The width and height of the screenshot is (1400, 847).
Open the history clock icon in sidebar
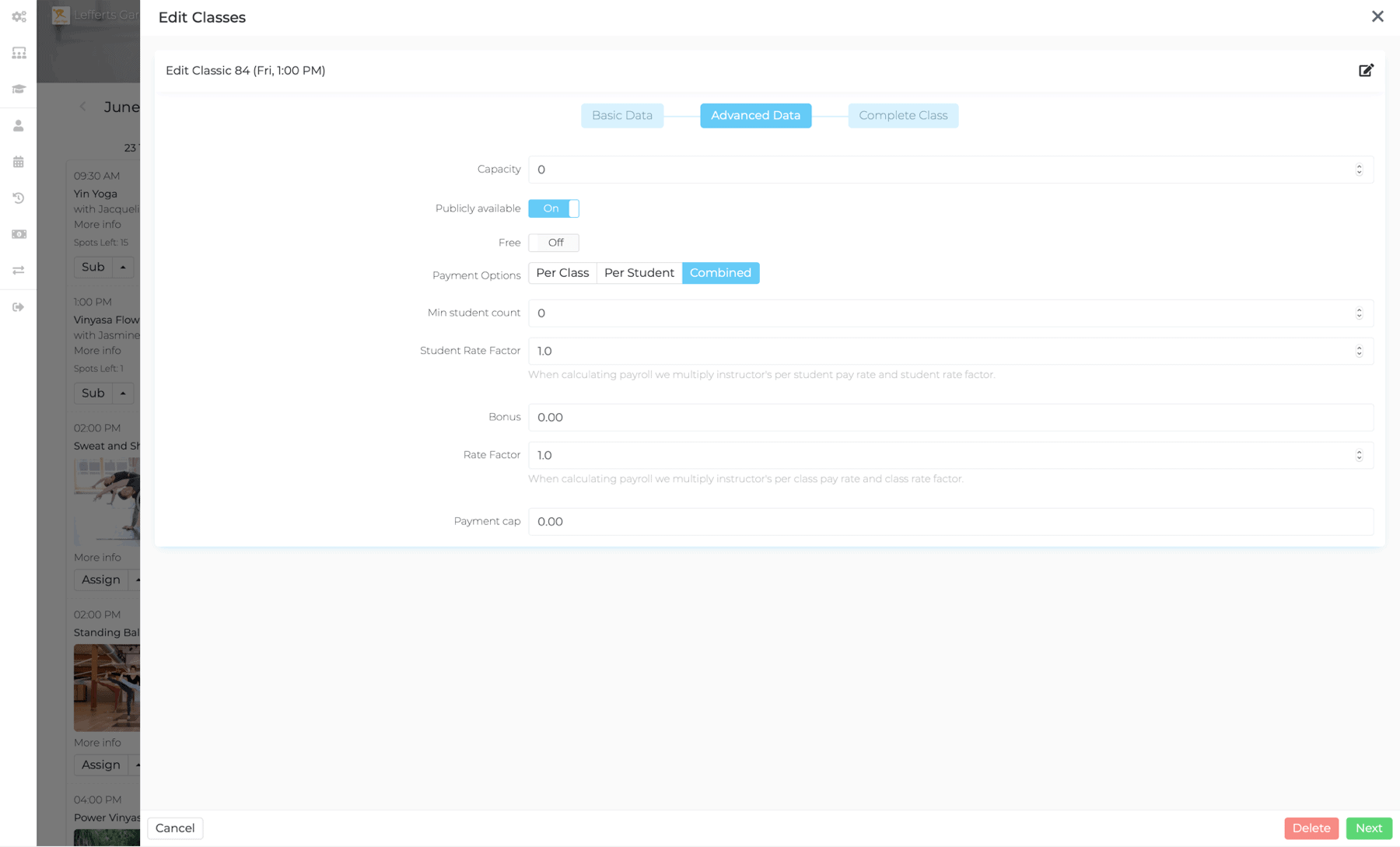[x=19, y=198]
